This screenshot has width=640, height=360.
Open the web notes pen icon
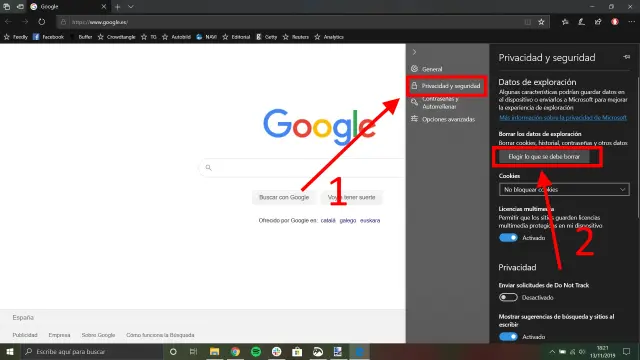(x=582, y=22)
